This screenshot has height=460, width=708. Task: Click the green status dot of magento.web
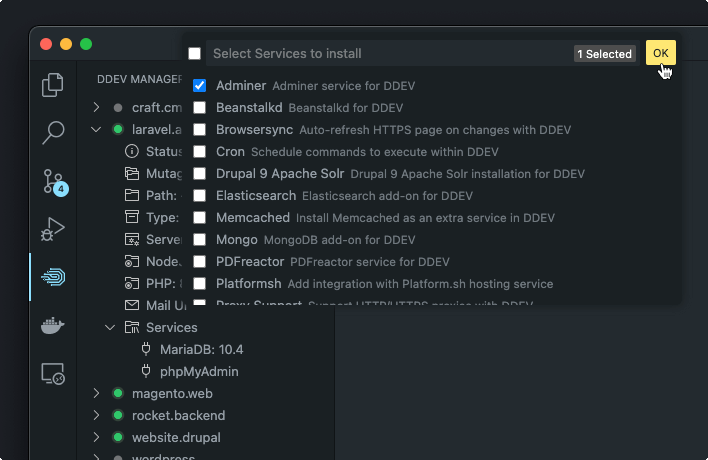[118, 393]
